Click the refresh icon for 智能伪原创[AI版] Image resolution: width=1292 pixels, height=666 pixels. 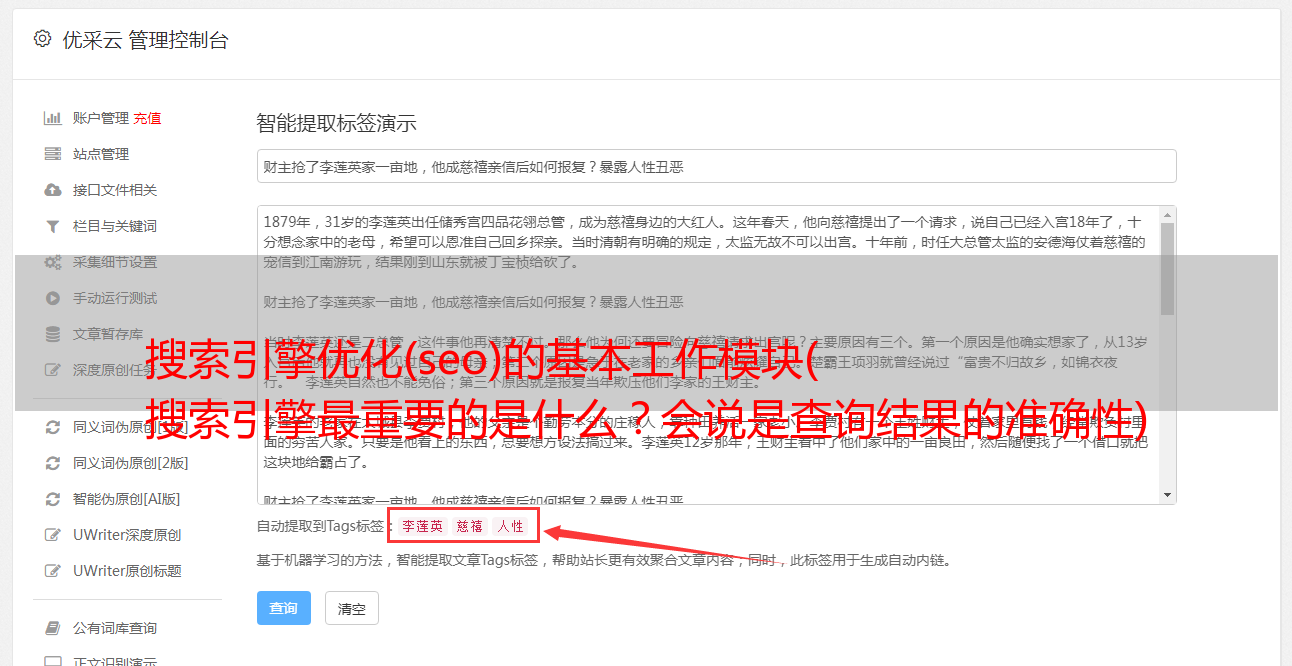point(52,499)
